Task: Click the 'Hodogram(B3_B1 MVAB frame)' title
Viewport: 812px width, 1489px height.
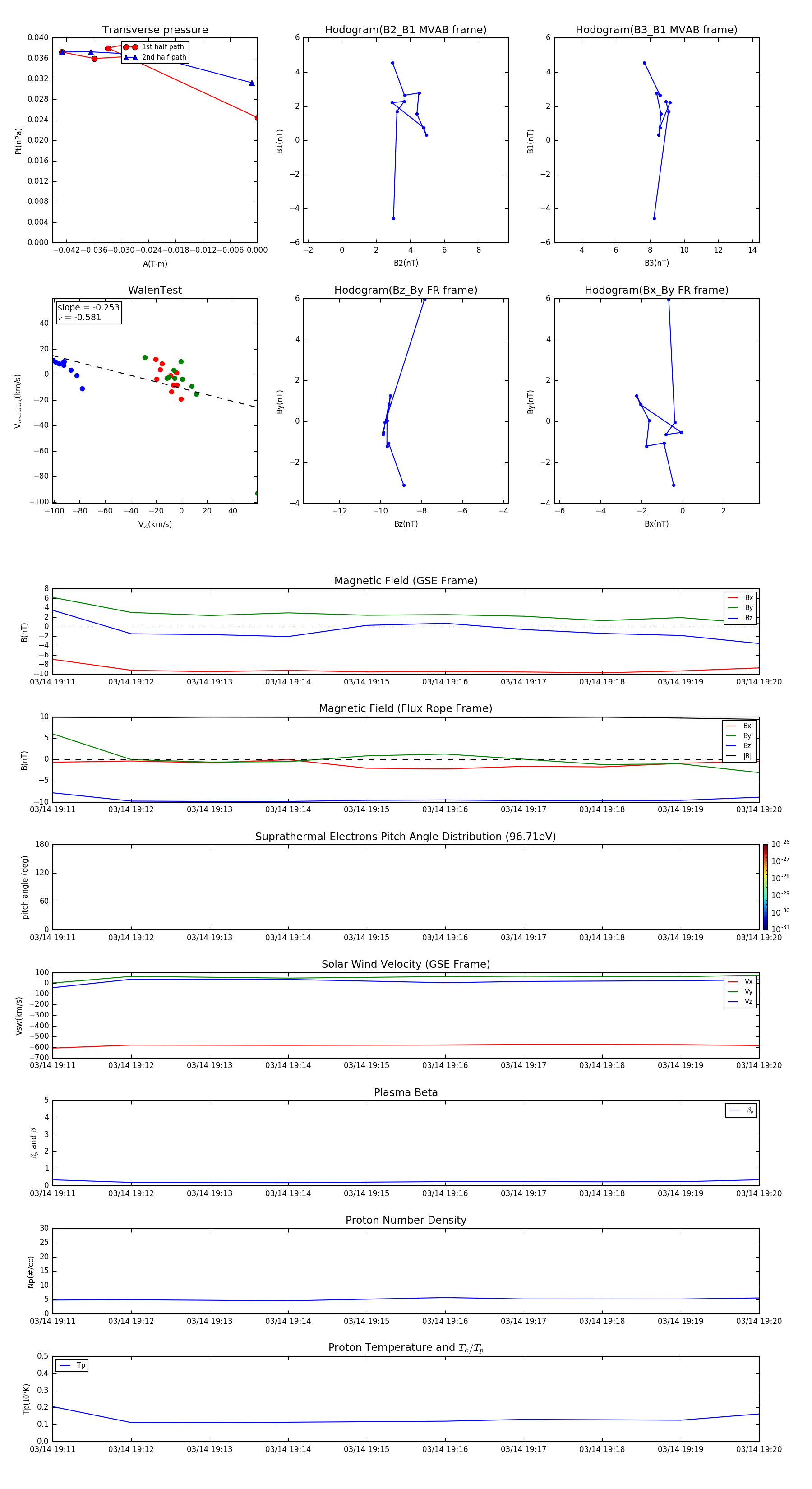Action: click(x=656, y=30)
